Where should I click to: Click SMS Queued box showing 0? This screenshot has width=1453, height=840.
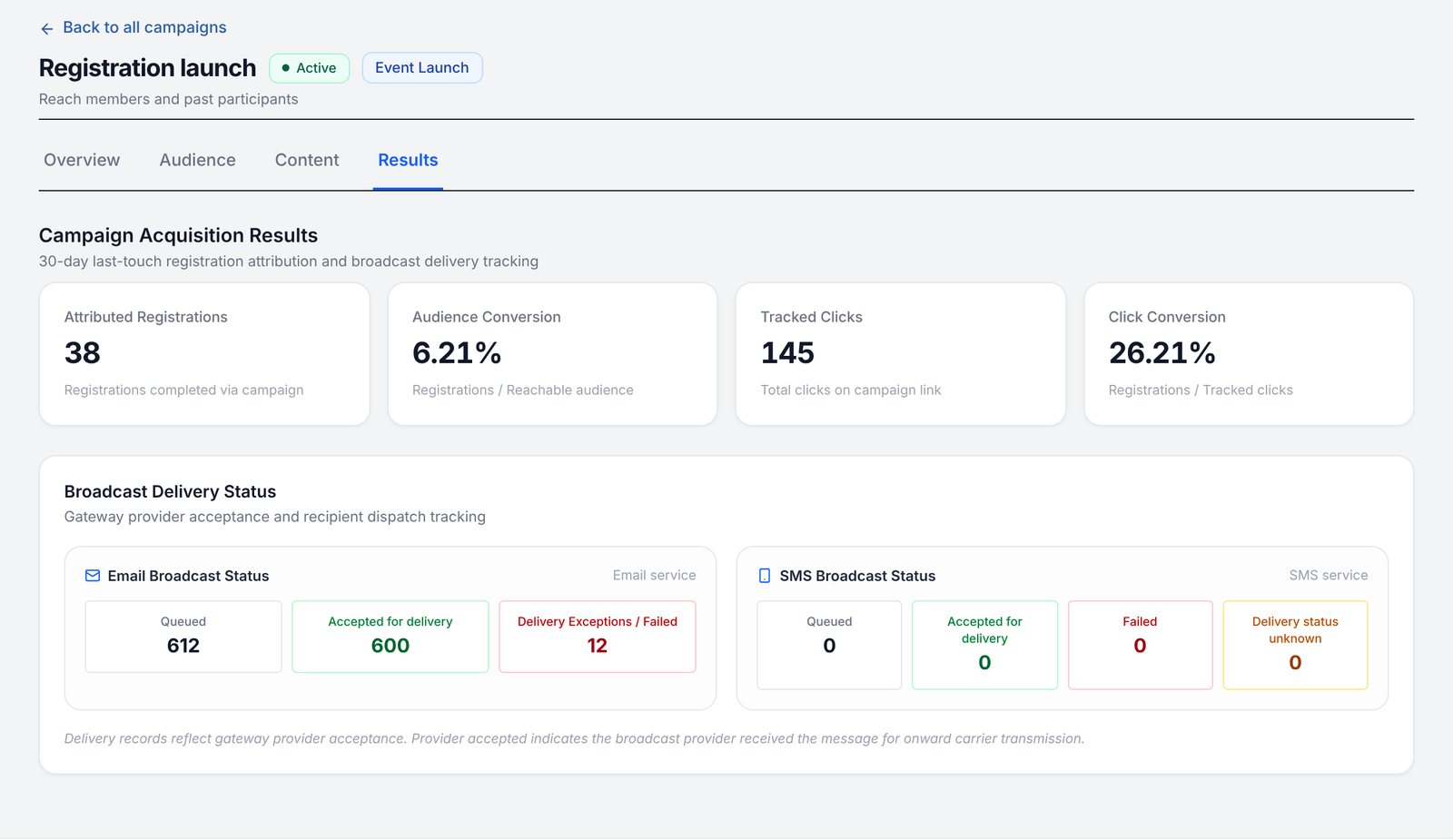click(829, 645)
